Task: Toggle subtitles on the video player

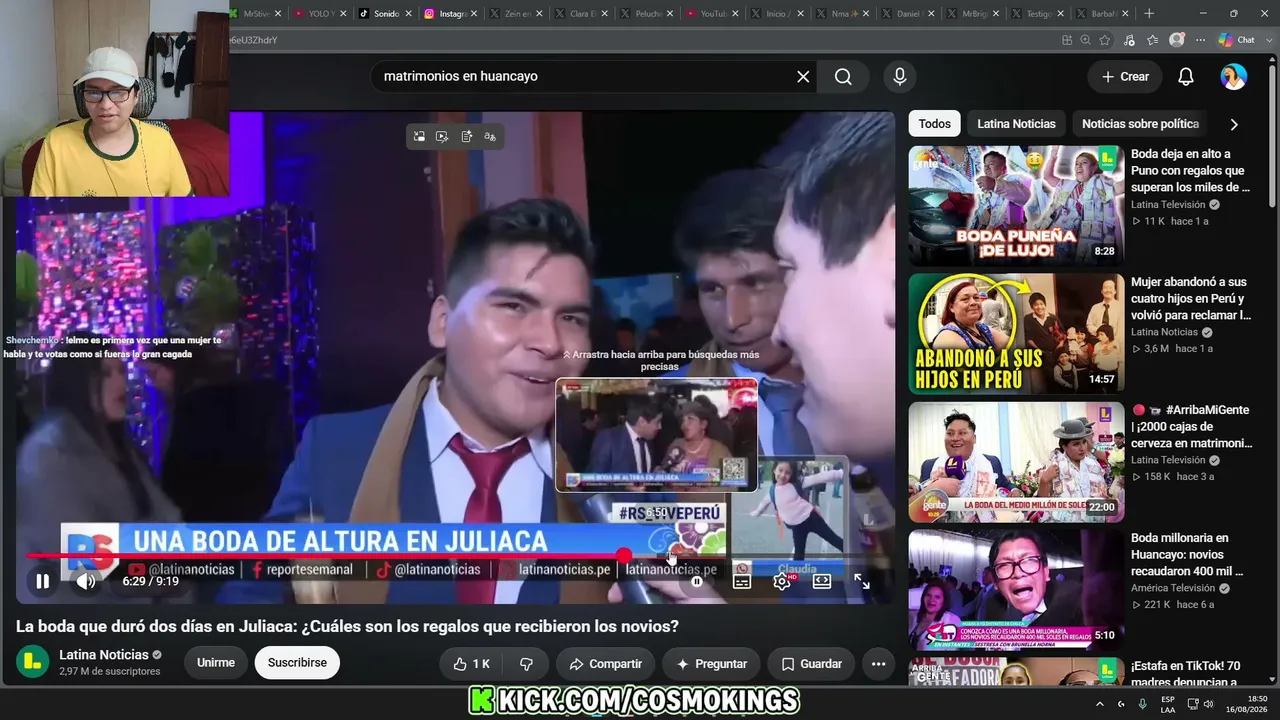Action: click(742, 581)
